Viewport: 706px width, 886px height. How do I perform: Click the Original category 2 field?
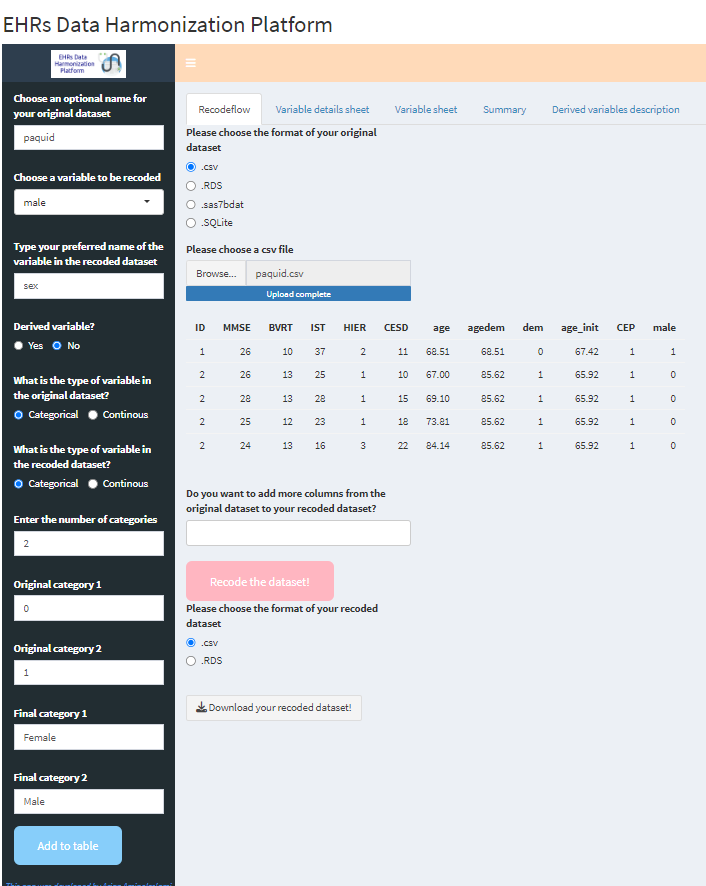click(x=89, y=672)
